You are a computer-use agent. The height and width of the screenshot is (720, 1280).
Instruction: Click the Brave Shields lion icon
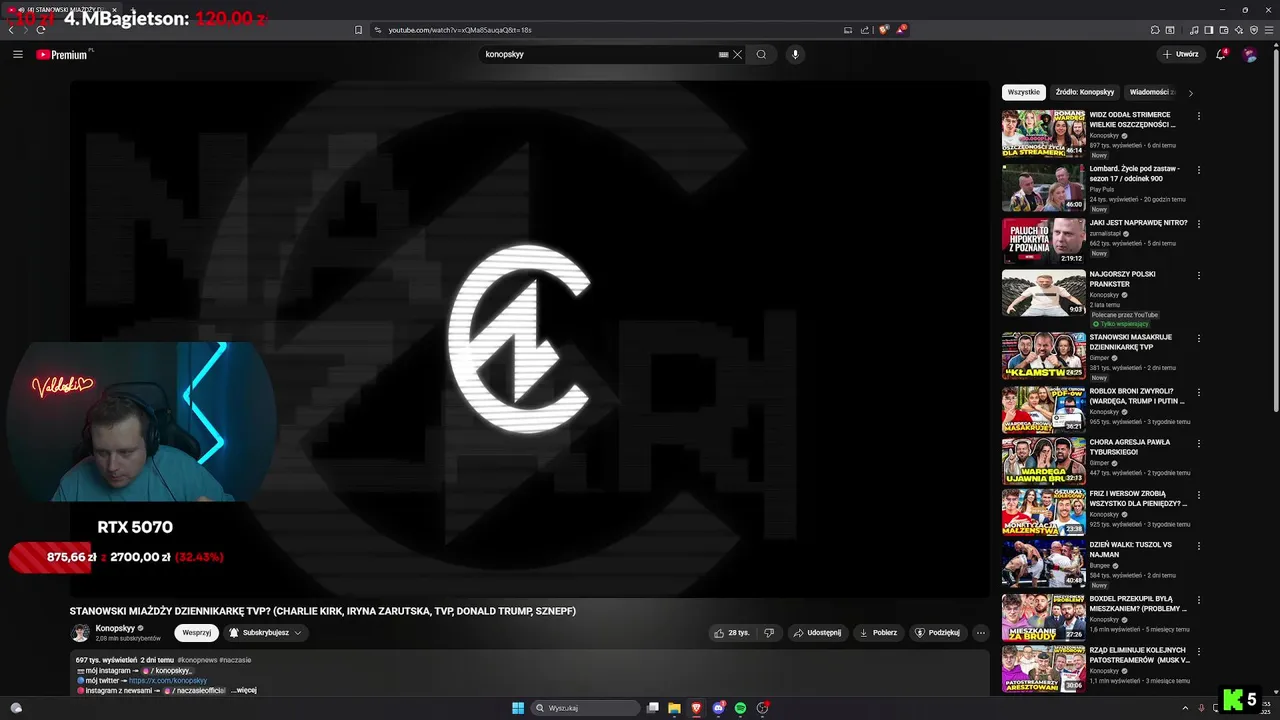(883, 30)
